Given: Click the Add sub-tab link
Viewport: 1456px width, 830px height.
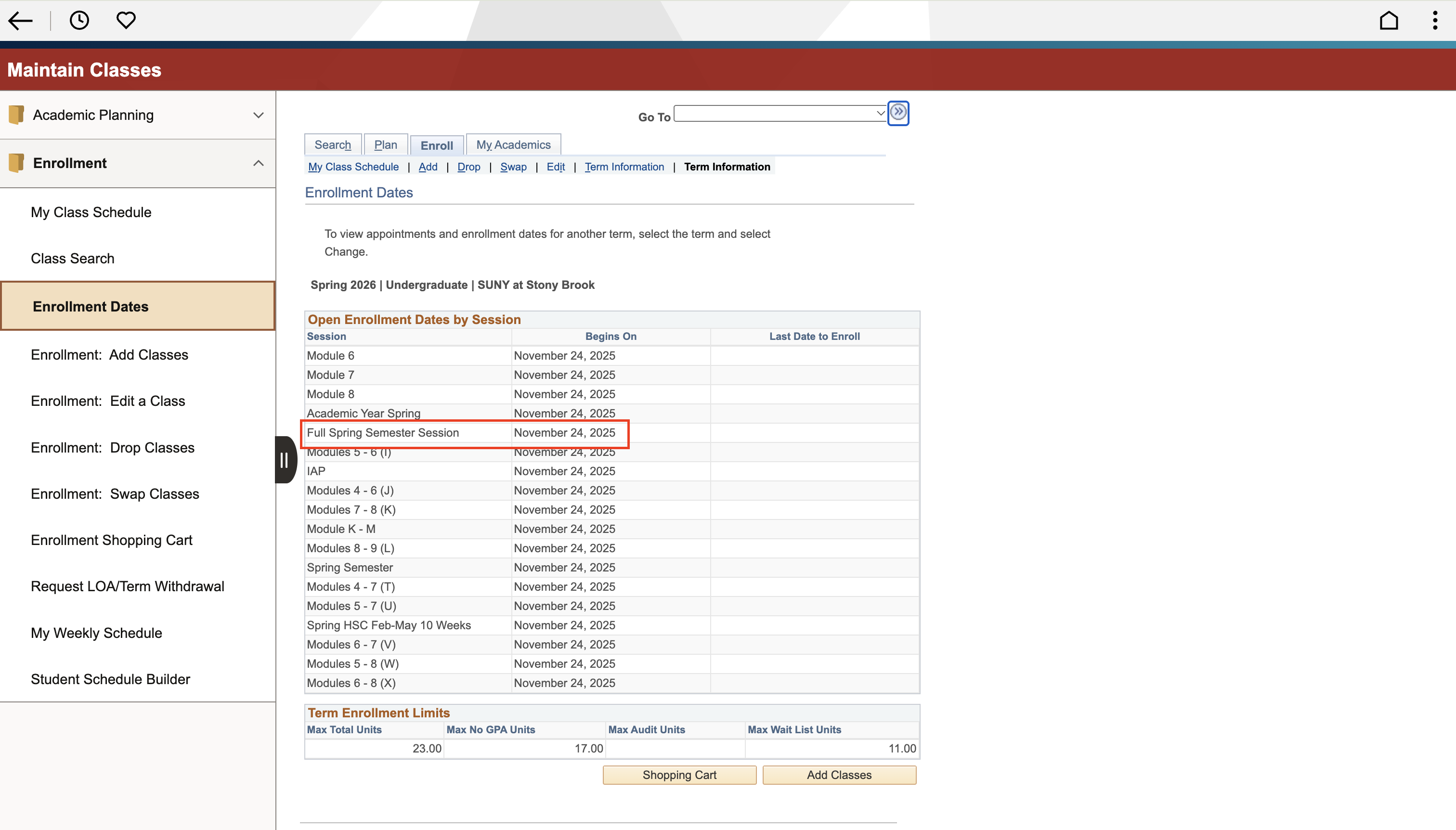Looking at the screenshot, I should click(428, 167).
